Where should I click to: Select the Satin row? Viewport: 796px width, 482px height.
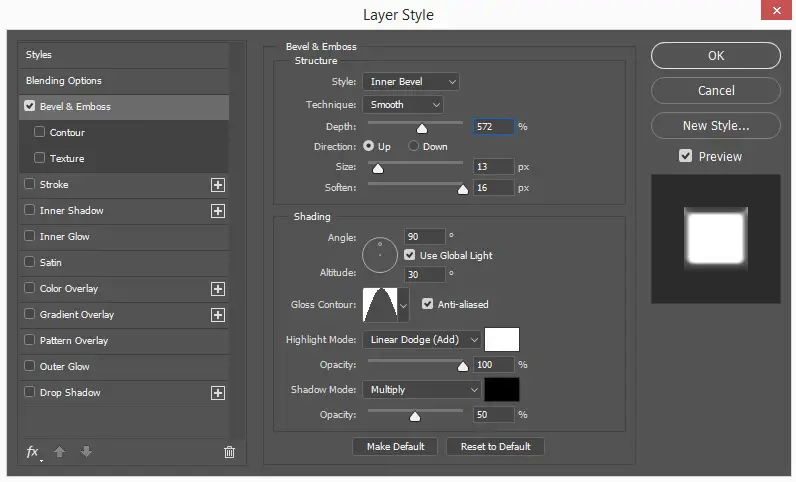point(124,263)
